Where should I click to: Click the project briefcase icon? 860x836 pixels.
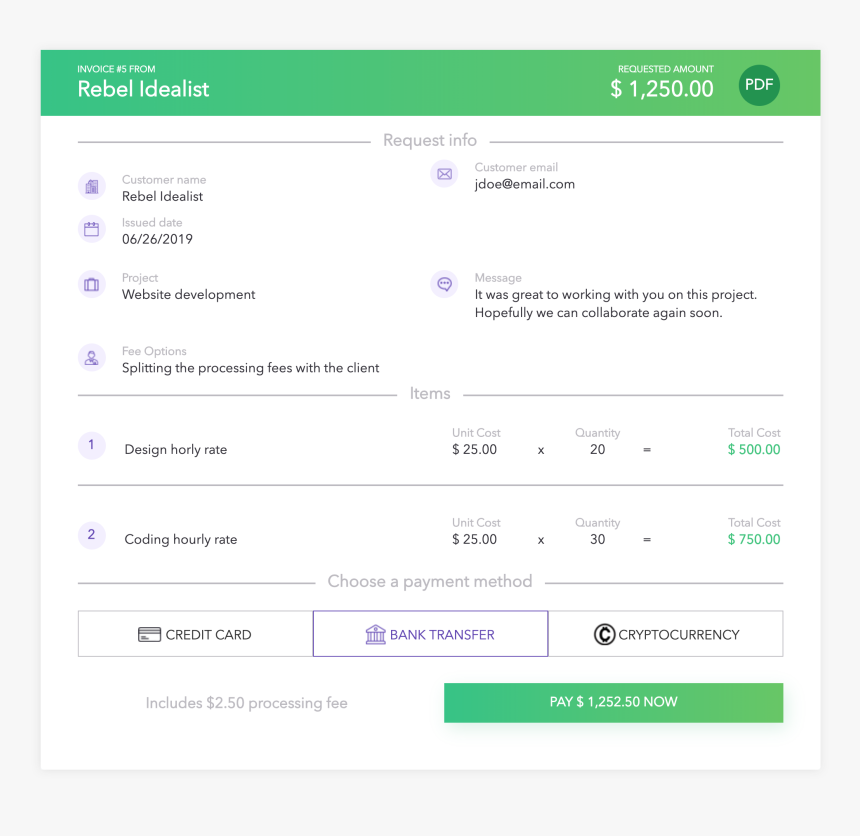coord(92,285)
